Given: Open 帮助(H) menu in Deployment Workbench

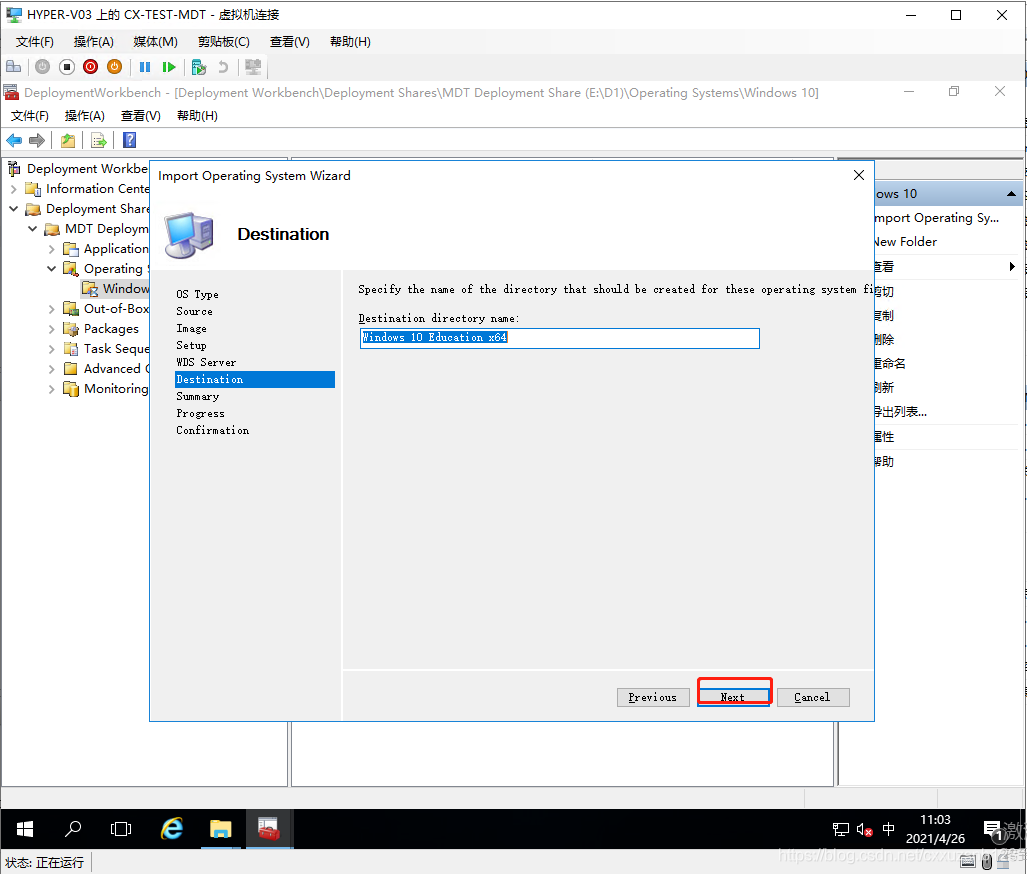Looking at the screenshot, I should (x=197, y=116).
